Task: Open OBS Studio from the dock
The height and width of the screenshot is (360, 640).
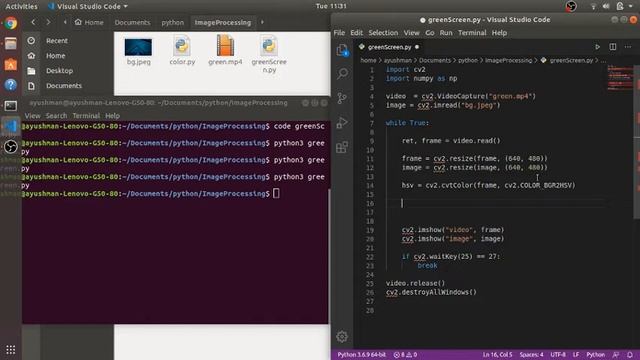Action: (x=11, y=147)
